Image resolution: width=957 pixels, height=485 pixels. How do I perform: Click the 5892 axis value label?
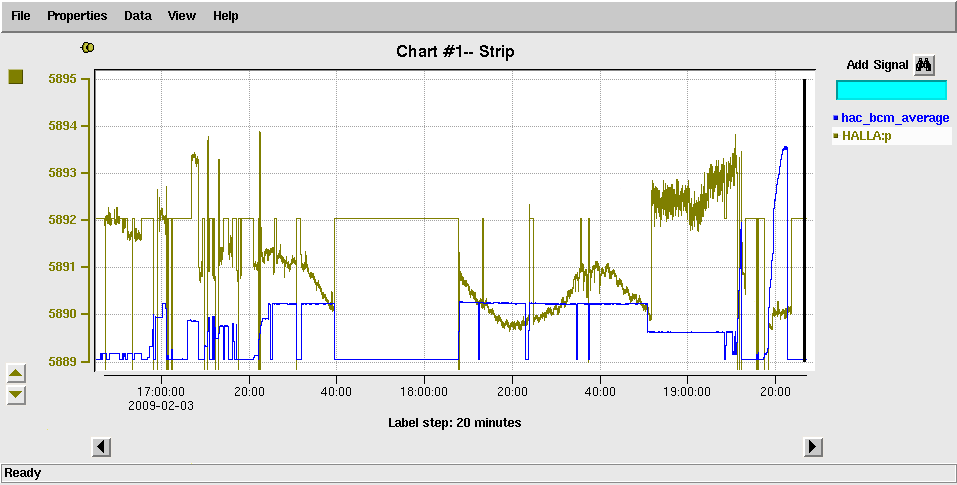coord(62,220)
